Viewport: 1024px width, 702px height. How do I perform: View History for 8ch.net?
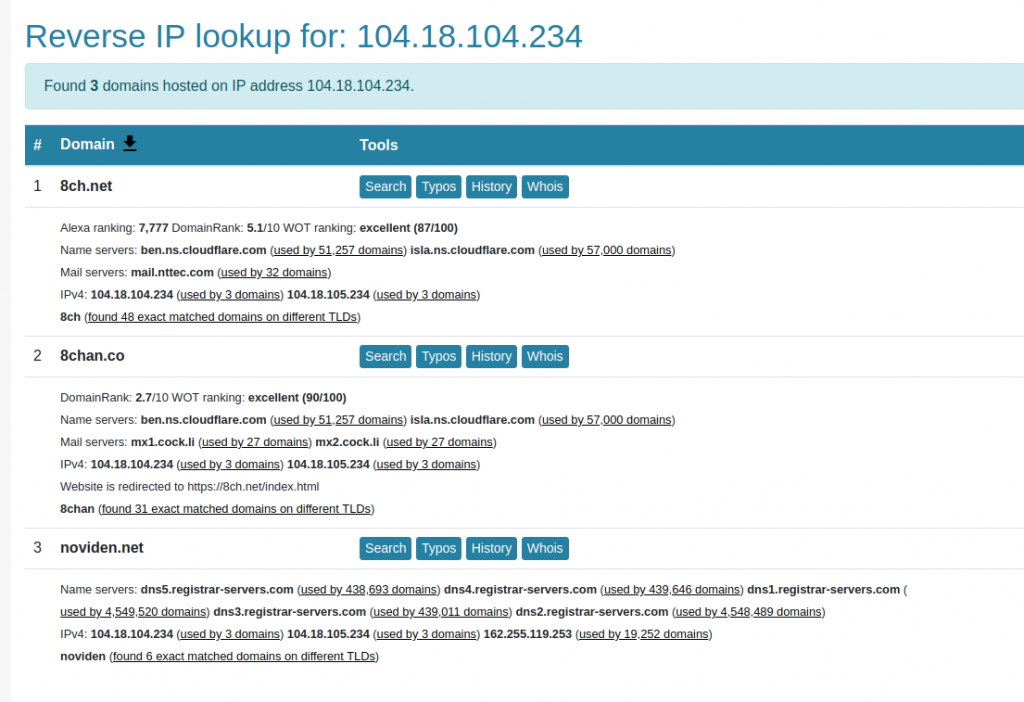[x=491, y=187]
